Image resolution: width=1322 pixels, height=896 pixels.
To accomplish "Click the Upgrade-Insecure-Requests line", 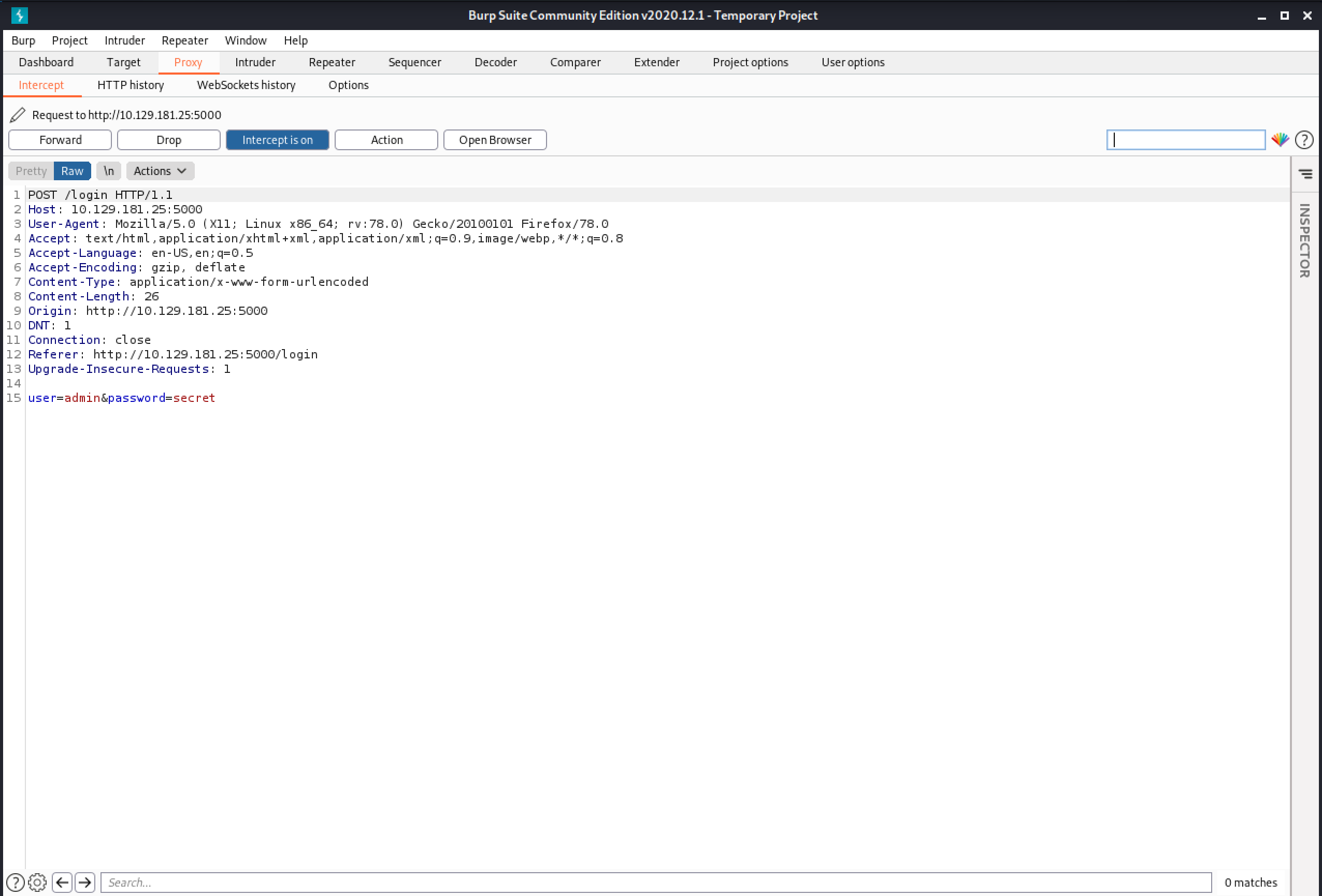I will click(x=130, y=369).
